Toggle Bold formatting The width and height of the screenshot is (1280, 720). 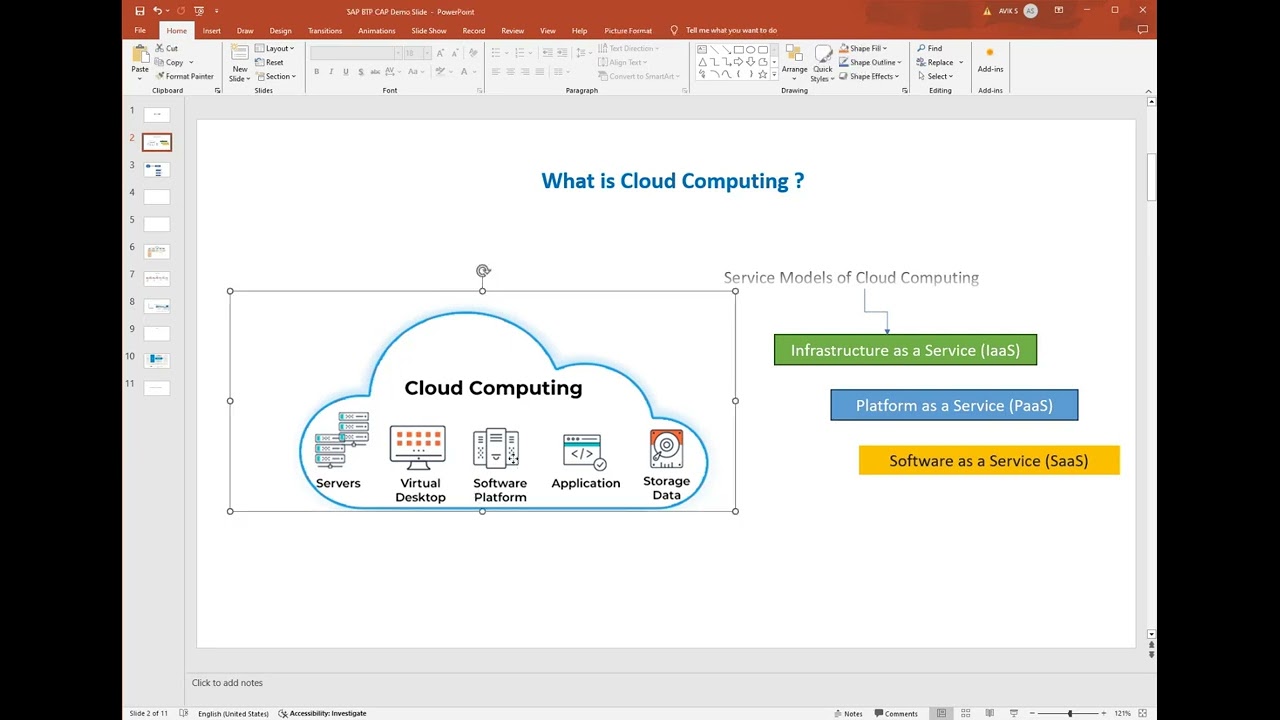317,72
